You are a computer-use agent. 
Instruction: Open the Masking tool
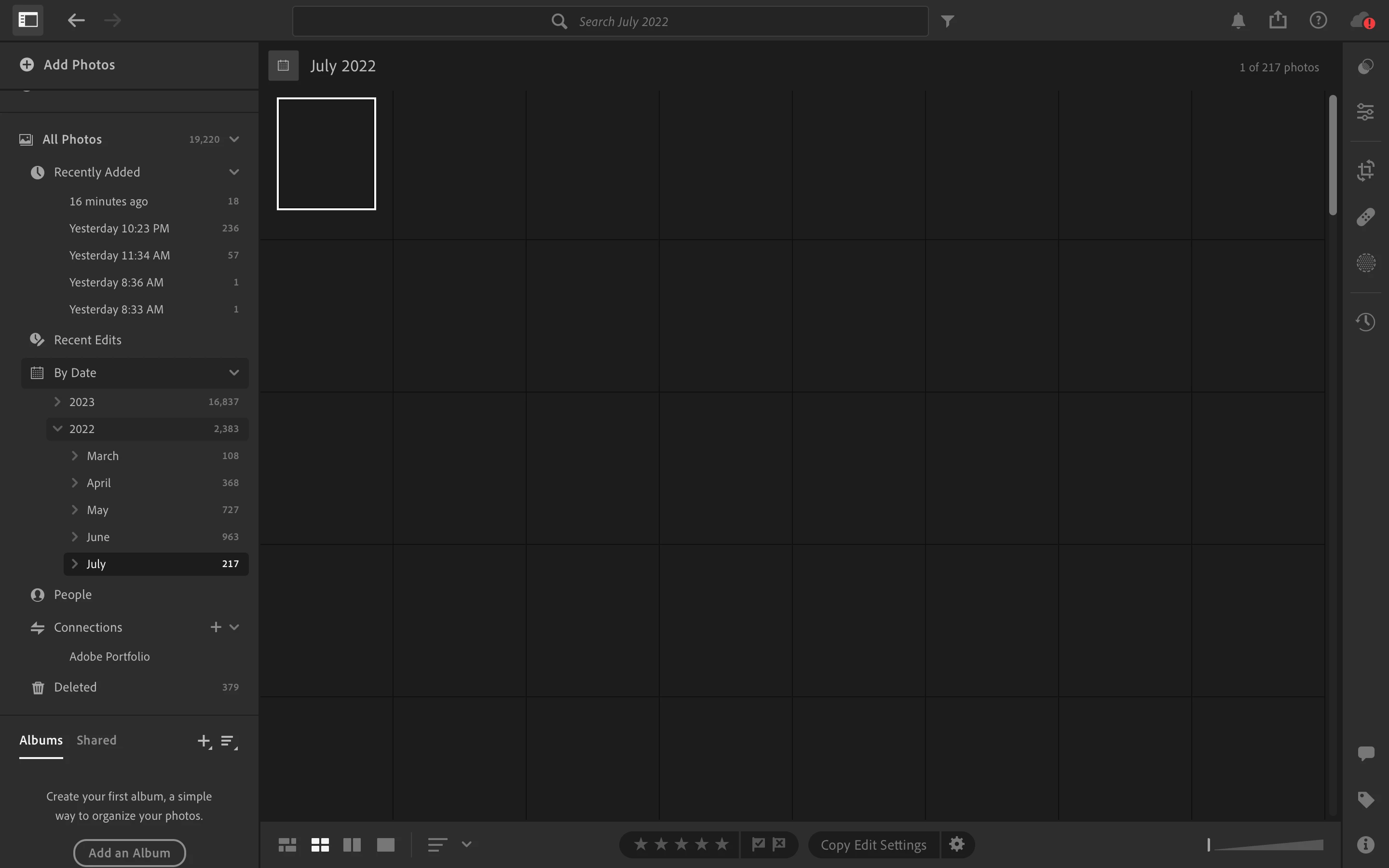[1365, 263]
